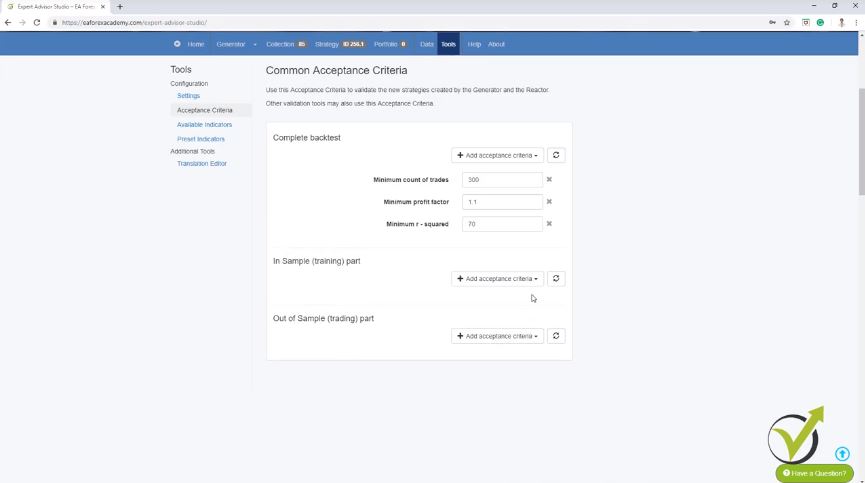Remove the Minimum r-squared criterion
Viewport: 865px width, 483px height.
point(549,224)
